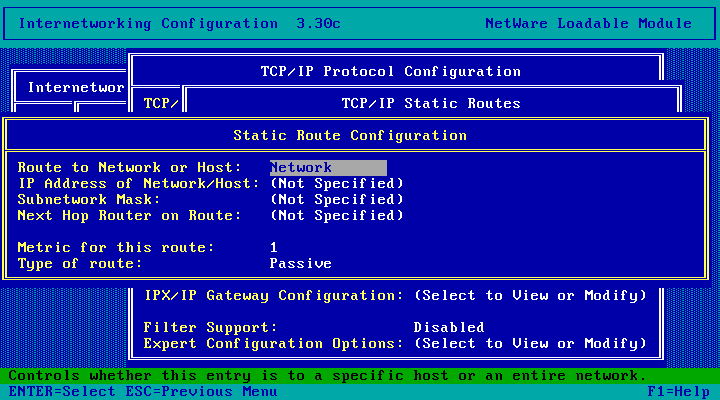Image resolution: width=720 pixels, height=400 pixels.
Task: Select the highlighted Network field value
Action: (x=328, y=168)
